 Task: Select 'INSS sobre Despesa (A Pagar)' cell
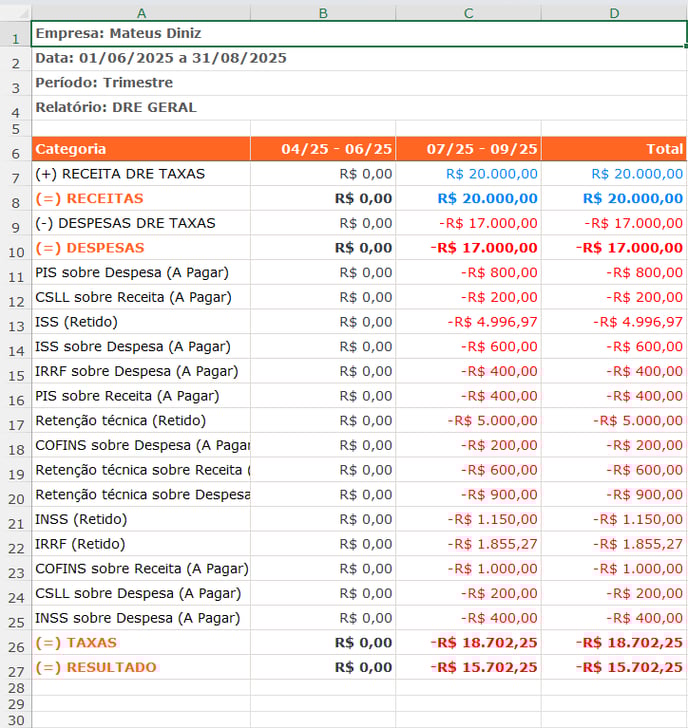pyautogui.click(x=141, y=618)
